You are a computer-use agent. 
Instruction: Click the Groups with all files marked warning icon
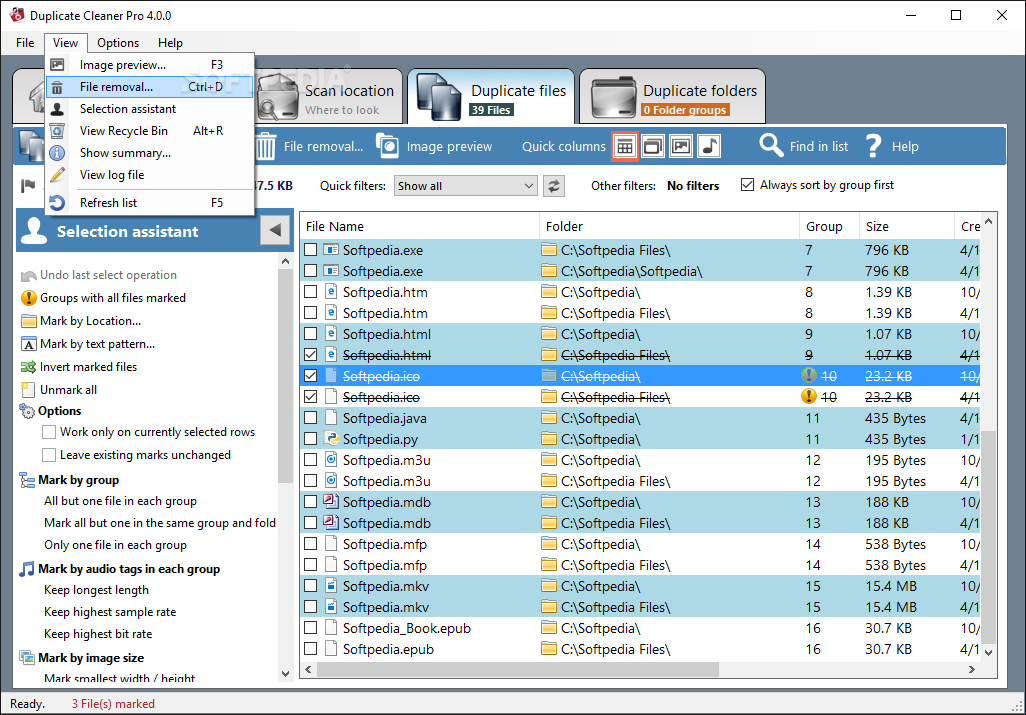pyautogui.click(x=29, y=298)
